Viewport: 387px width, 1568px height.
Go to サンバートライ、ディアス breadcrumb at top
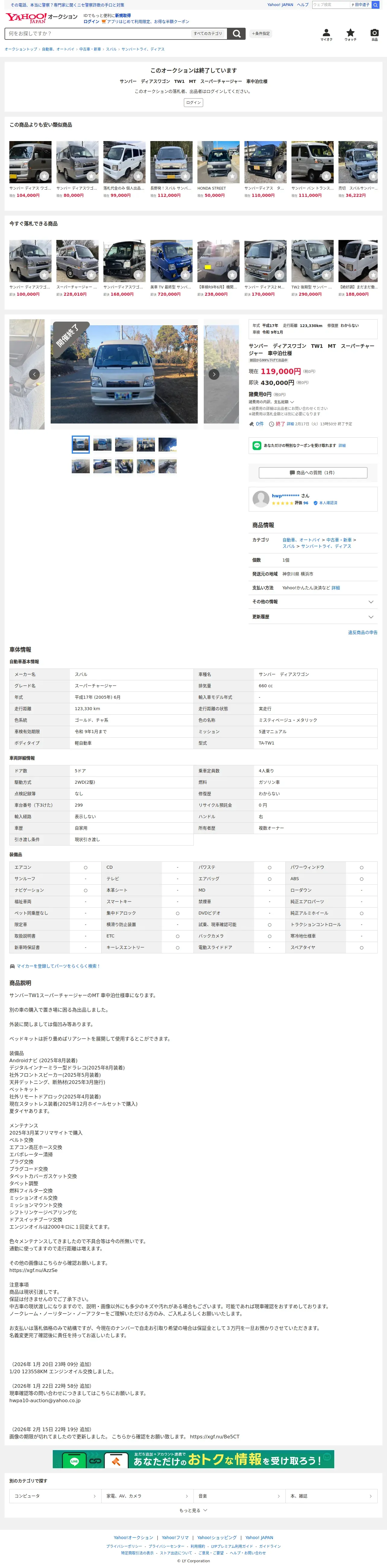coord(143,49)
